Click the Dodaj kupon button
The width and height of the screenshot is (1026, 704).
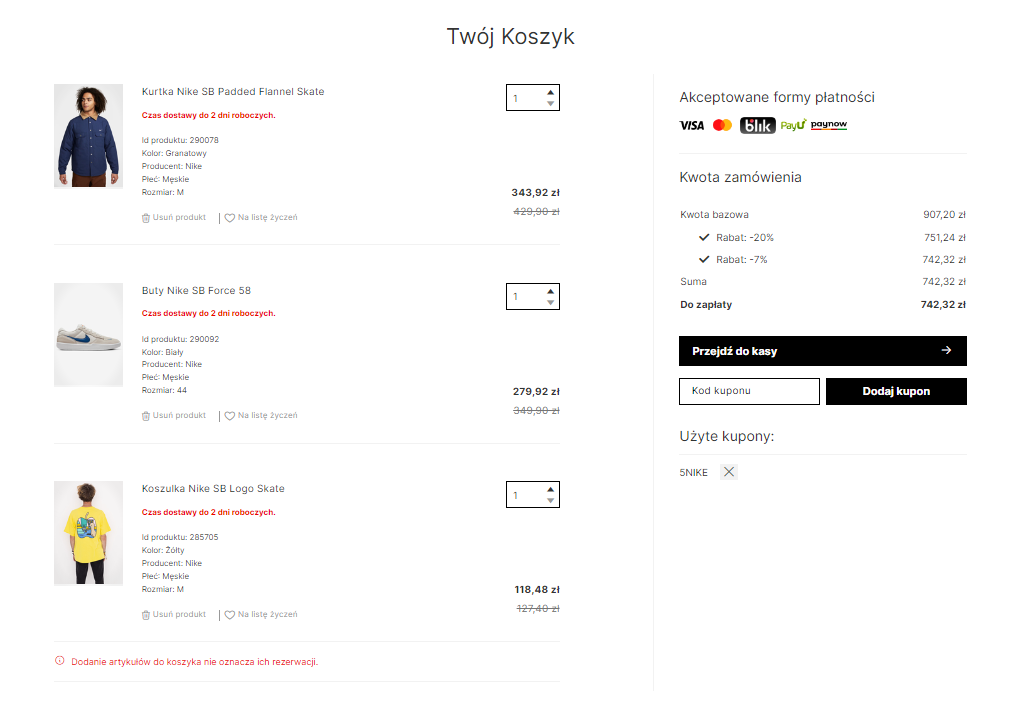tap(896, 391)
